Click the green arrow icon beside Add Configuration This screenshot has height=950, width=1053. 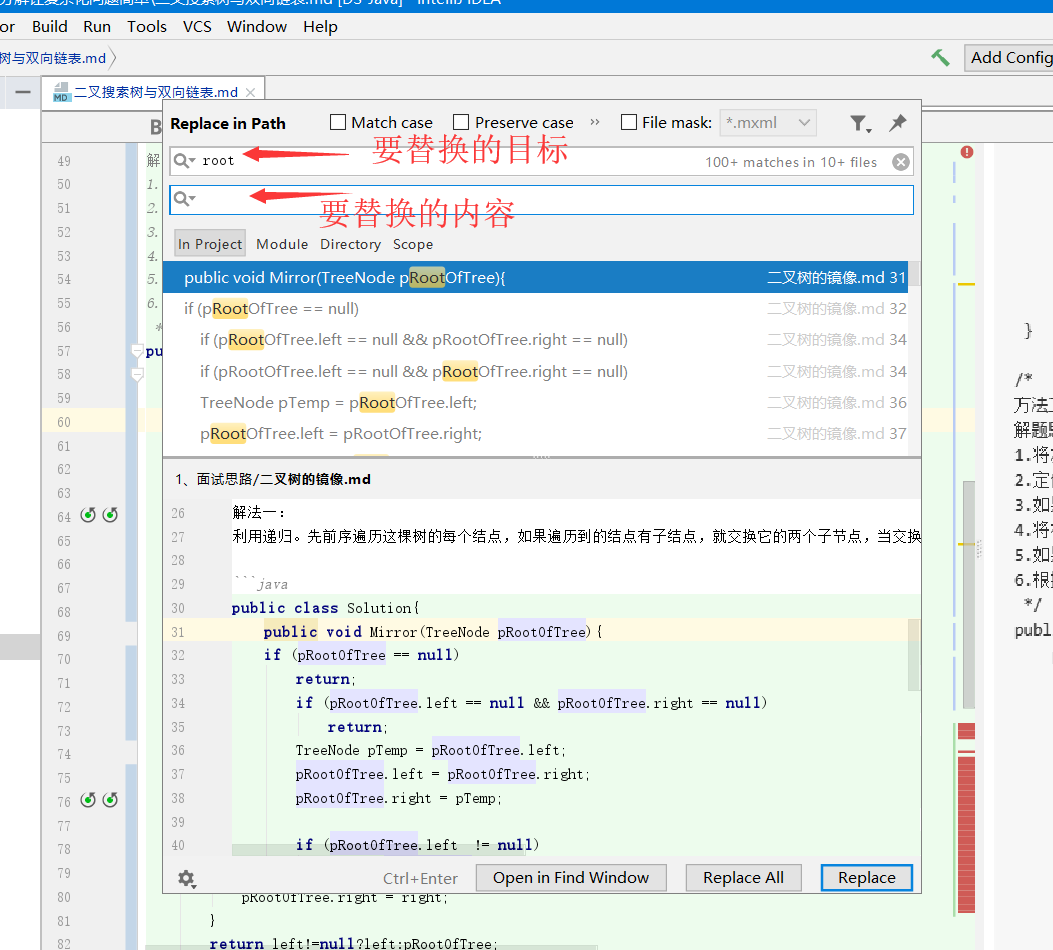pos(938,58)
